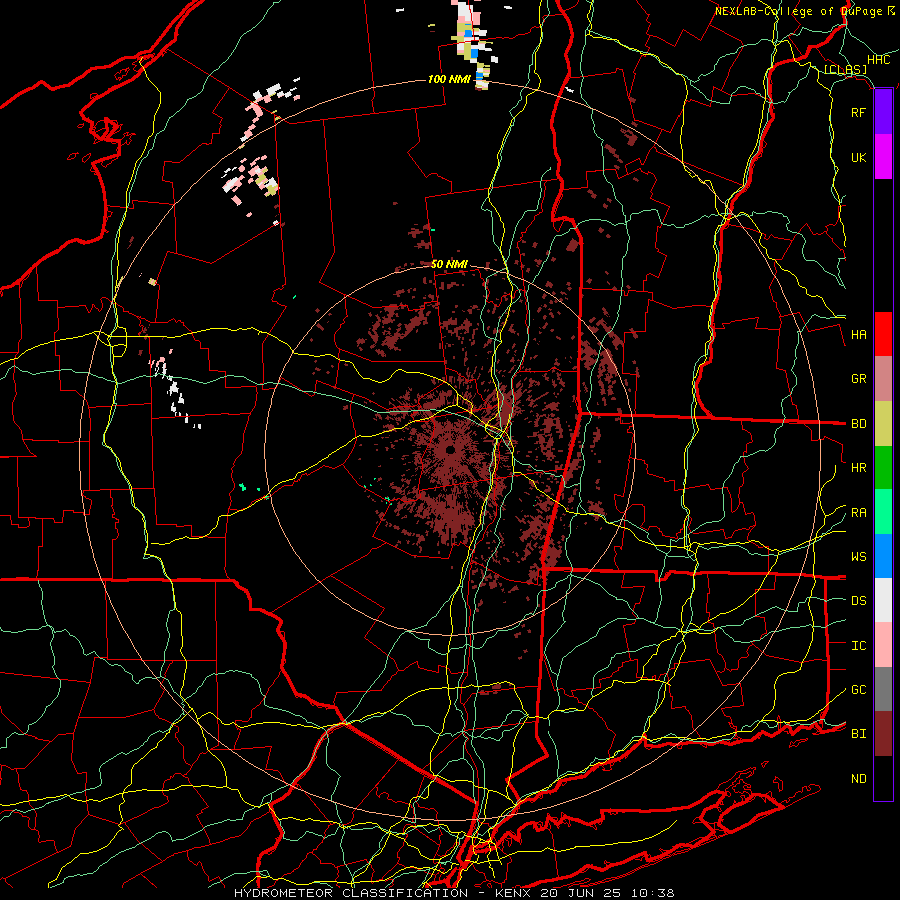This screenshot has height=900, width=900.
Task: Click the "KENX 20 JUN 25 10:38" timestamp
Action: tap(584, 893)
